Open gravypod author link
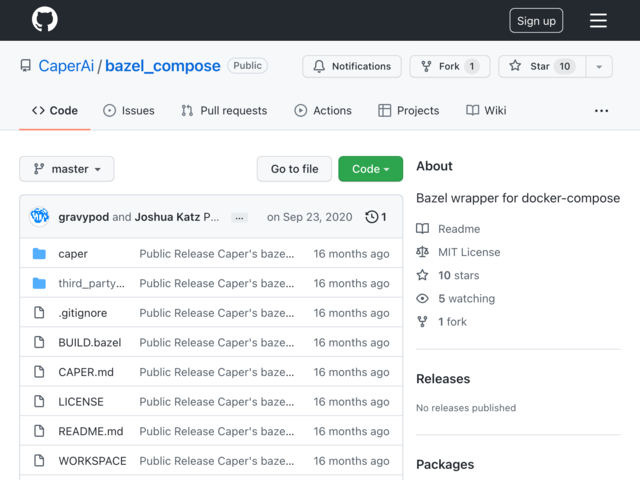The image size is (640, 480). (x=84, y=217)
